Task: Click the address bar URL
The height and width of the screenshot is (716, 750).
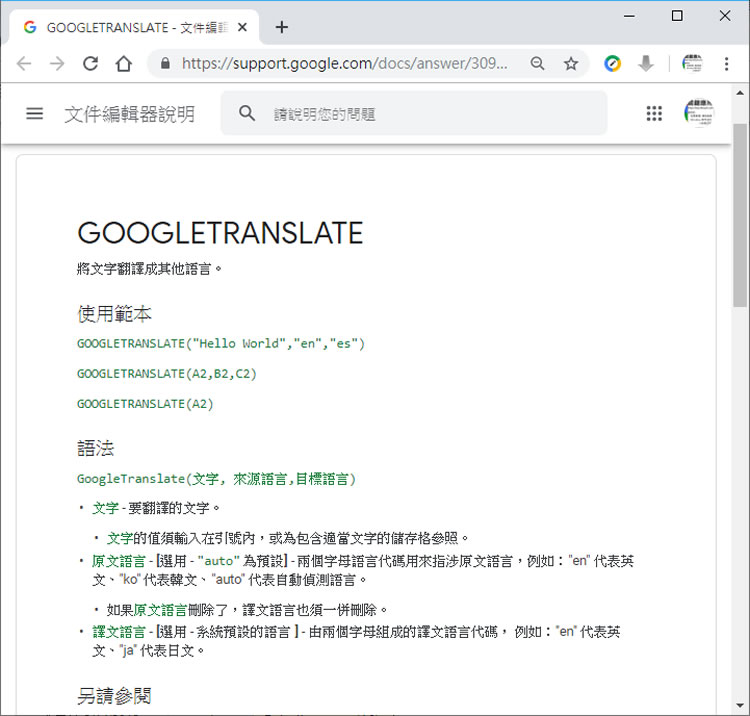Action: point(345,64)
